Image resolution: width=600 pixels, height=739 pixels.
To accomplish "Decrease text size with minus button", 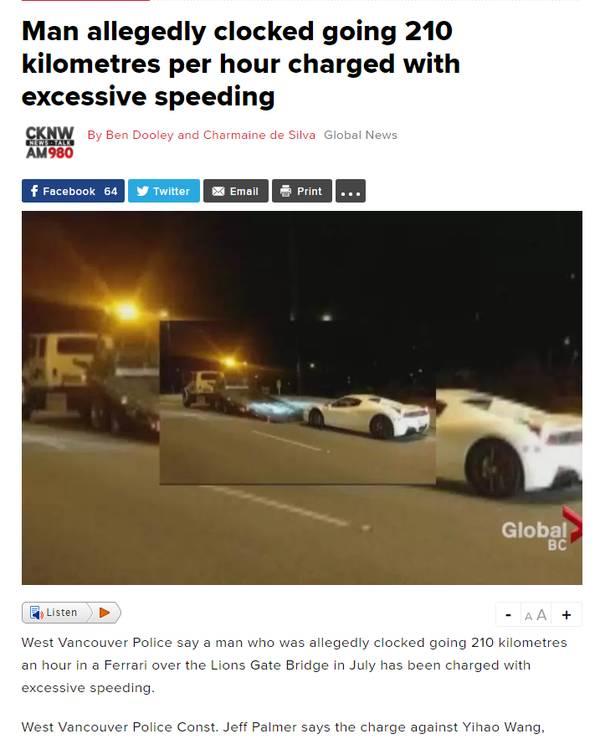I will [x=508, y=615].
